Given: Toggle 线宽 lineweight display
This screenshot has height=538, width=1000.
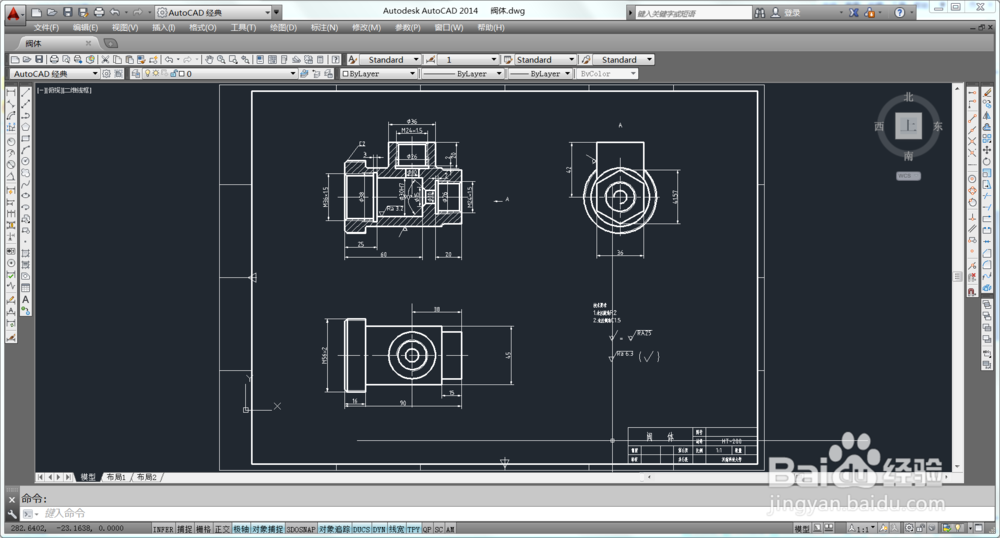Looking at the screenshot, I should (396, 529).
